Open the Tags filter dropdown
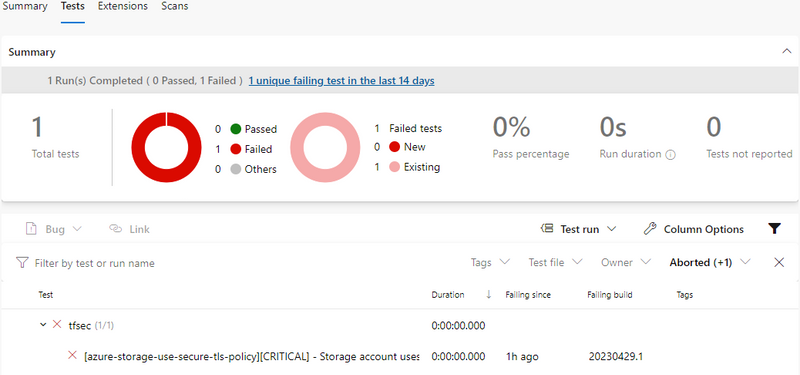800x375 pixels. 490,262
